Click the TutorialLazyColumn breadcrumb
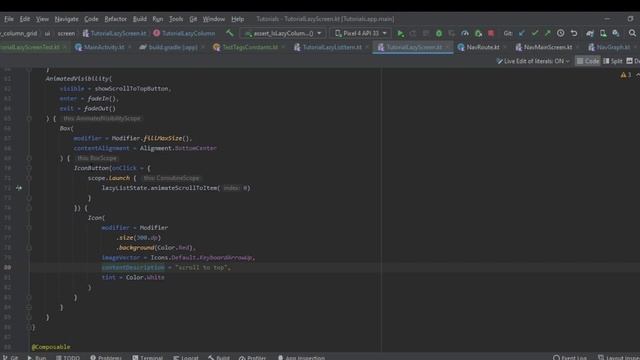This screenshot has height=360, width=640. 184,33
